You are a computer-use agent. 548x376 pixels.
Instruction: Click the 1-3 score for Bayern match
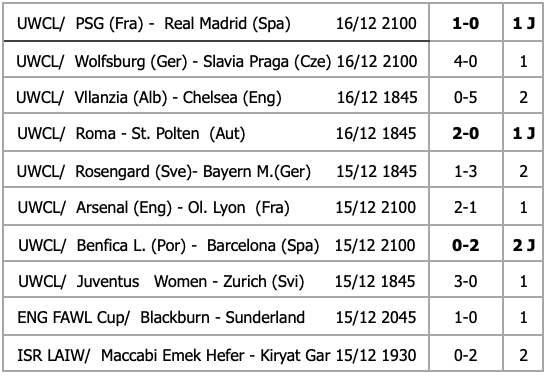point(466,172)
